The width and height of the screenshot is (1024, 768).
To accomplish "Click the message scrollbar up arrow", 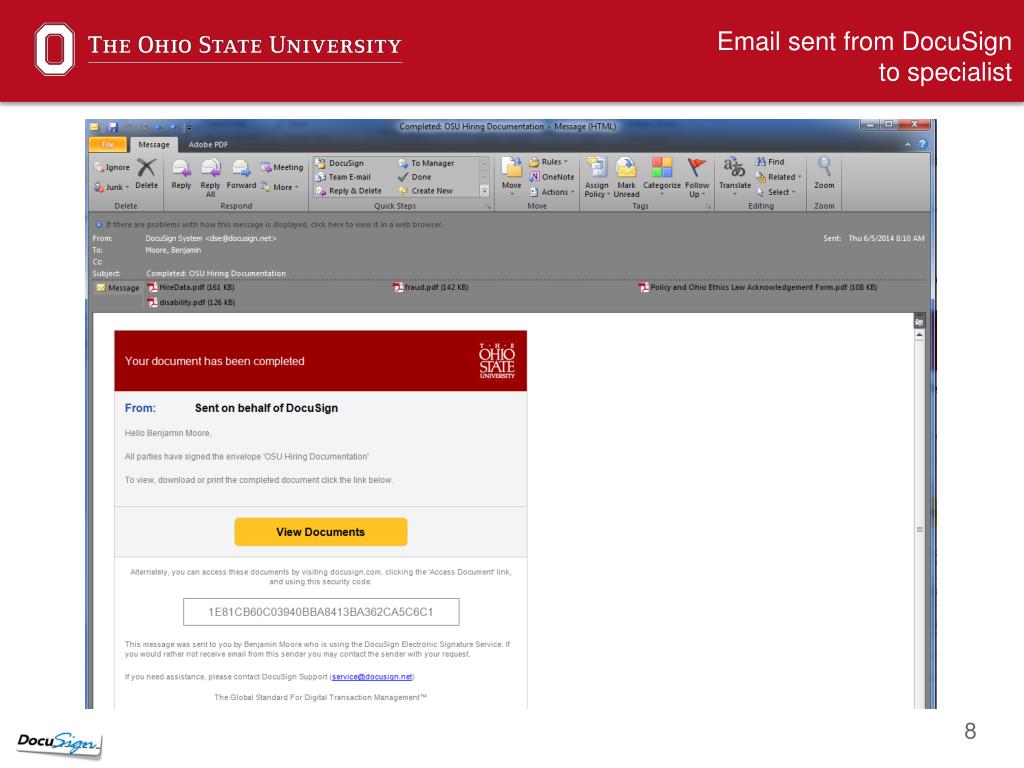I will tap(920, 335).
